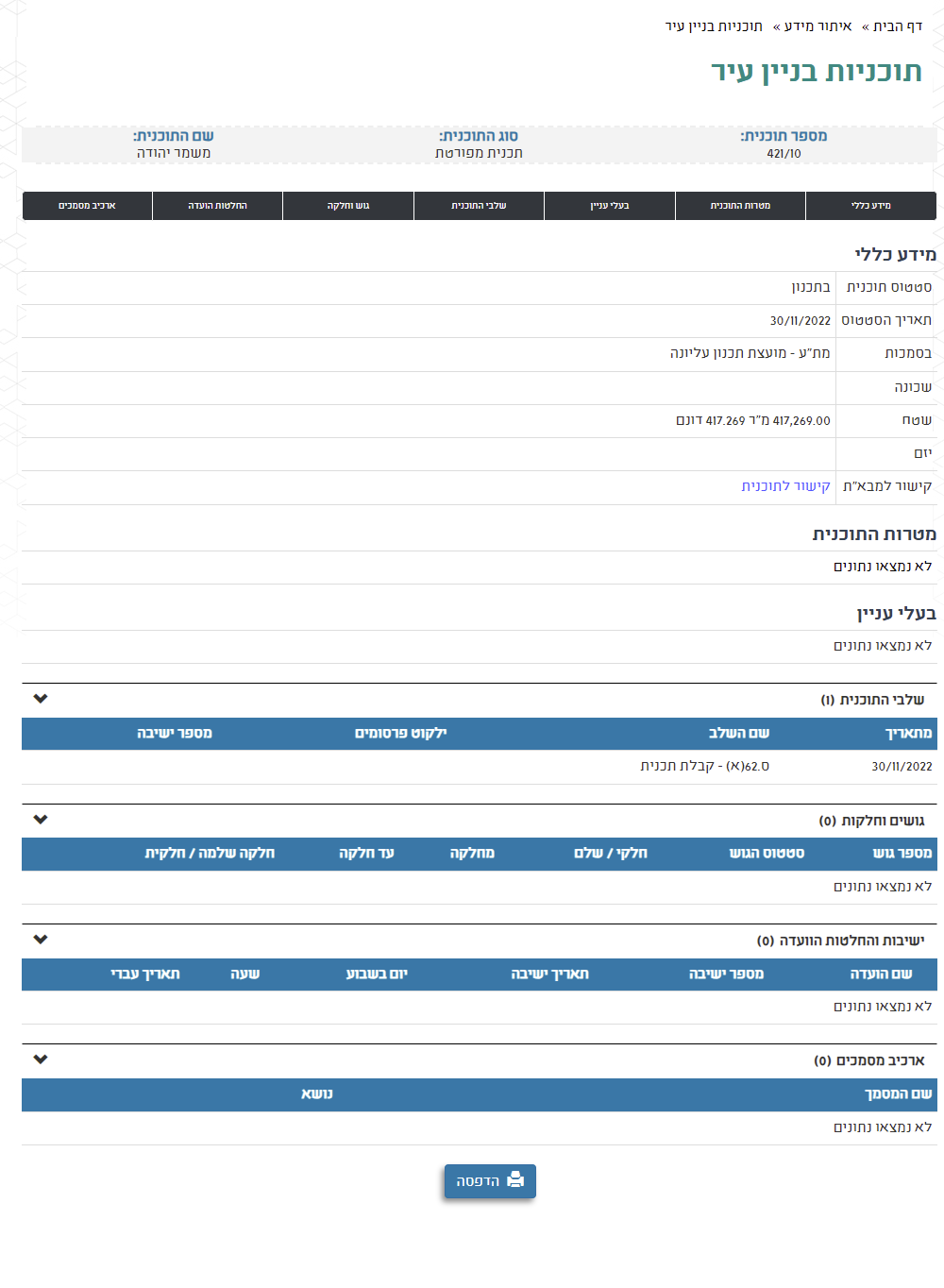This screenshot has height=1288, width=944.
Task: Switch to the שלבי התוכנית tab
Action: 479,205
